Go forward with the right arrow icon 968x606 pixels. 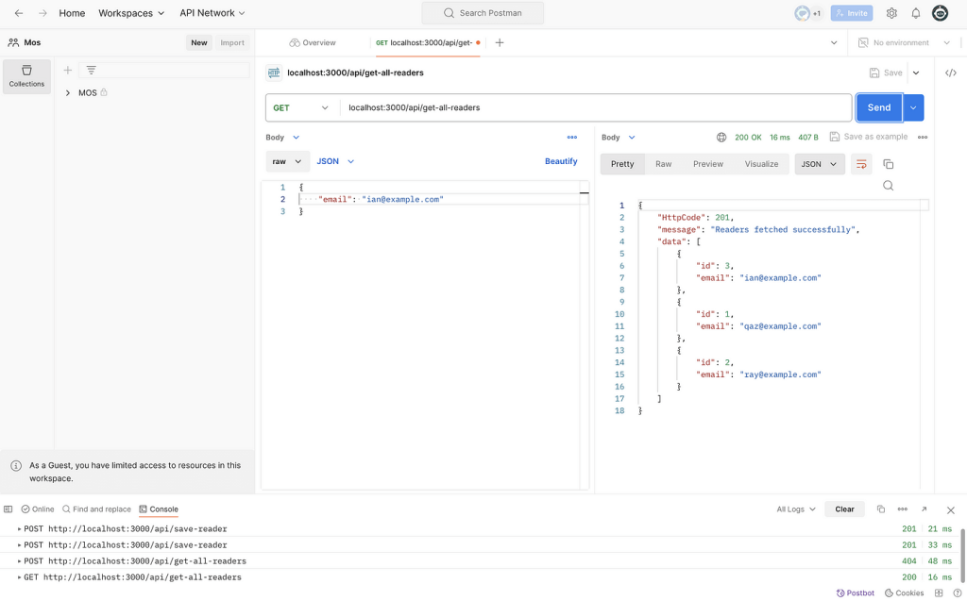click(x=42, y=13)
